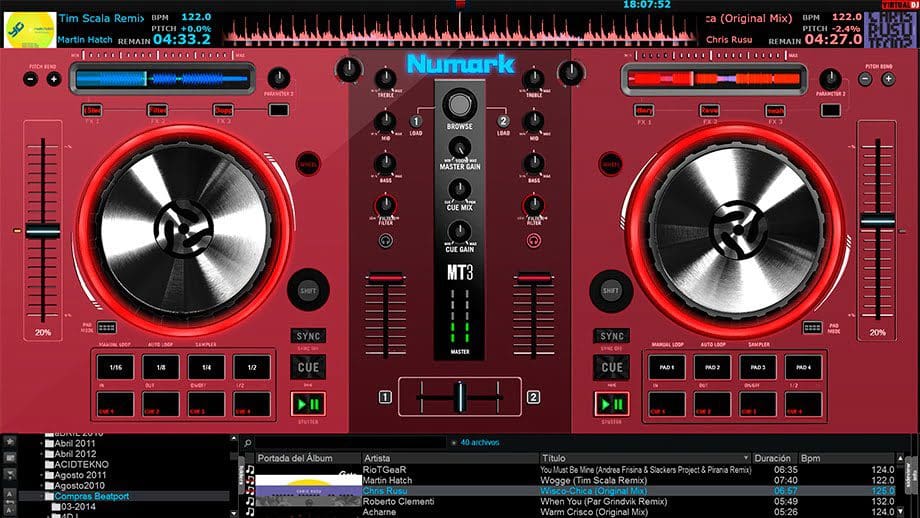Load track to deck 1 button
Screen dimensions: 920x518
[x=415, y=121]
